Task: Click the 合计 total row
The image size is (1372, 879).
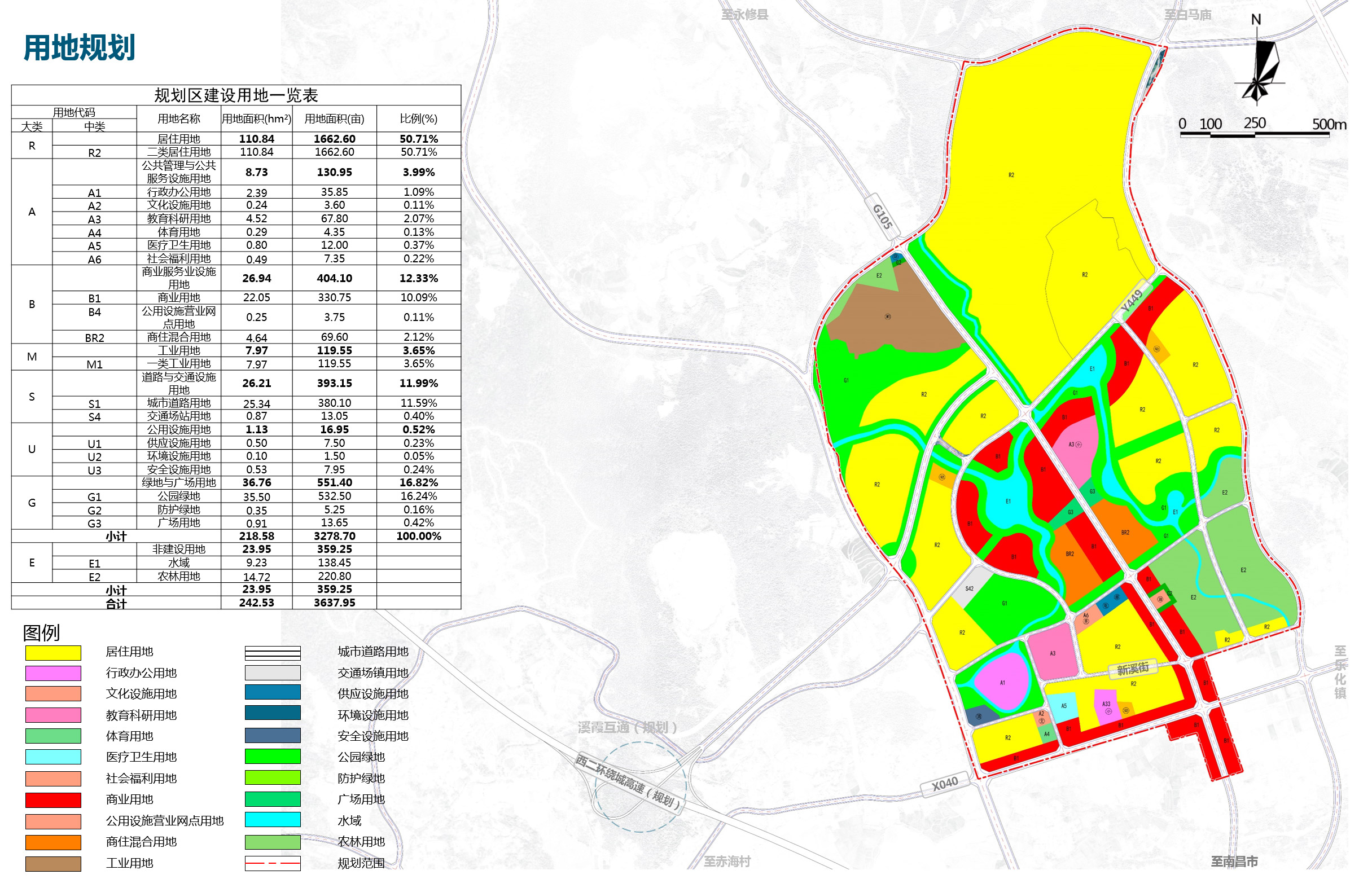Action: point(236,603)
